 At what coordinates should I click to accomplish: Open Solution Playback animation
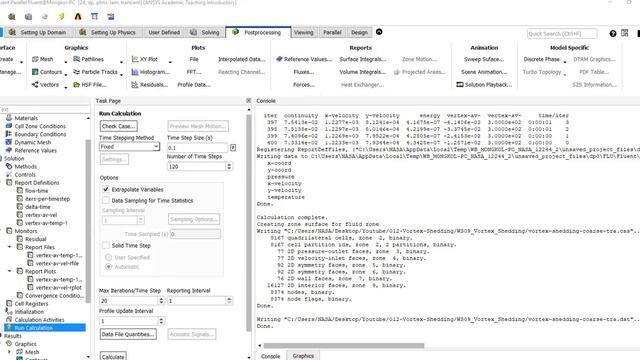(484, 84)
